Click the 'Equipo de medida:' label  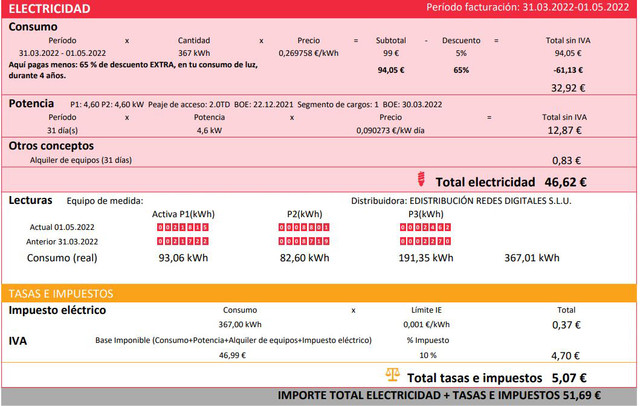click(105, 201)
